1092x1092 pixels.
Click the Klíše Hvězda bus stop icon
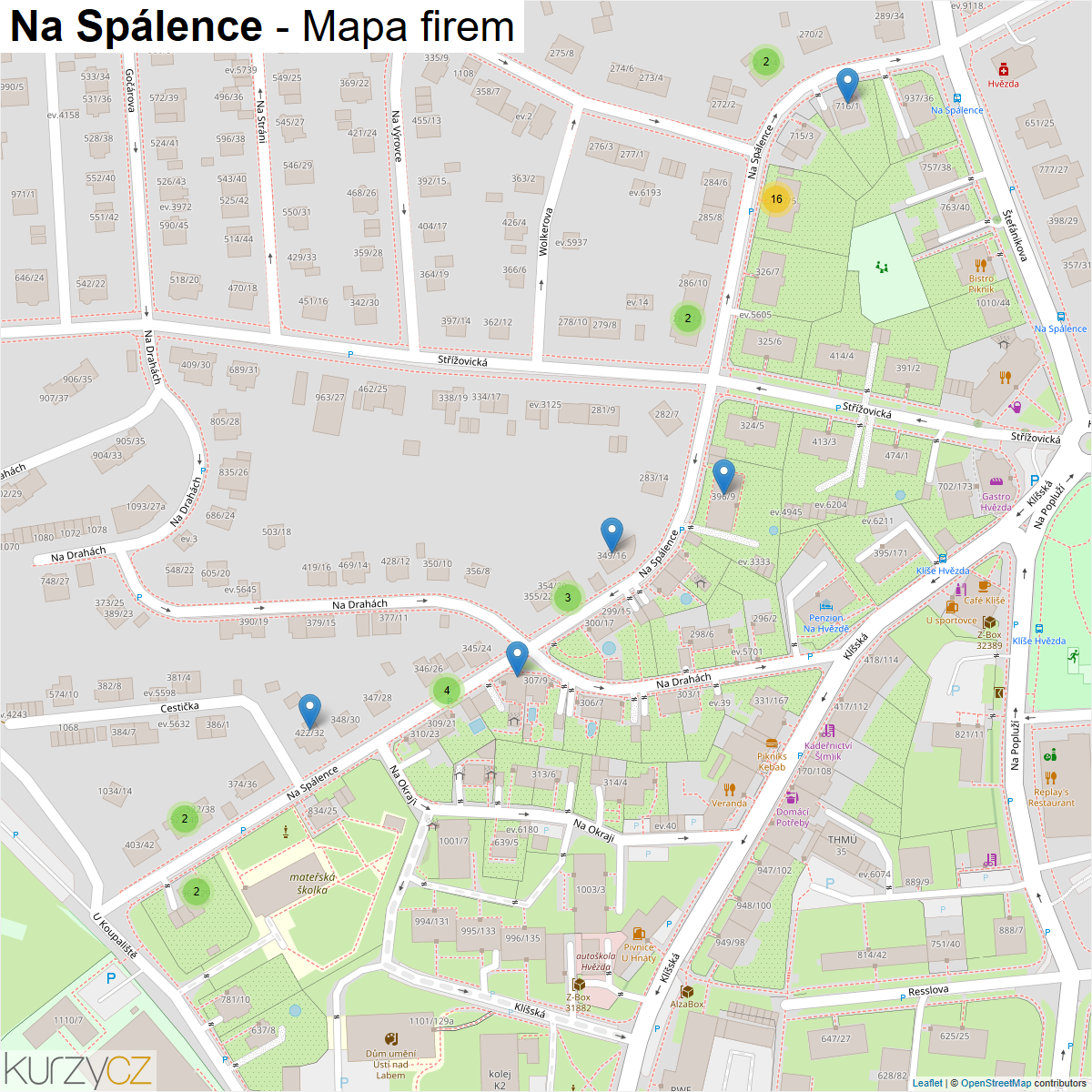[943, 559]
